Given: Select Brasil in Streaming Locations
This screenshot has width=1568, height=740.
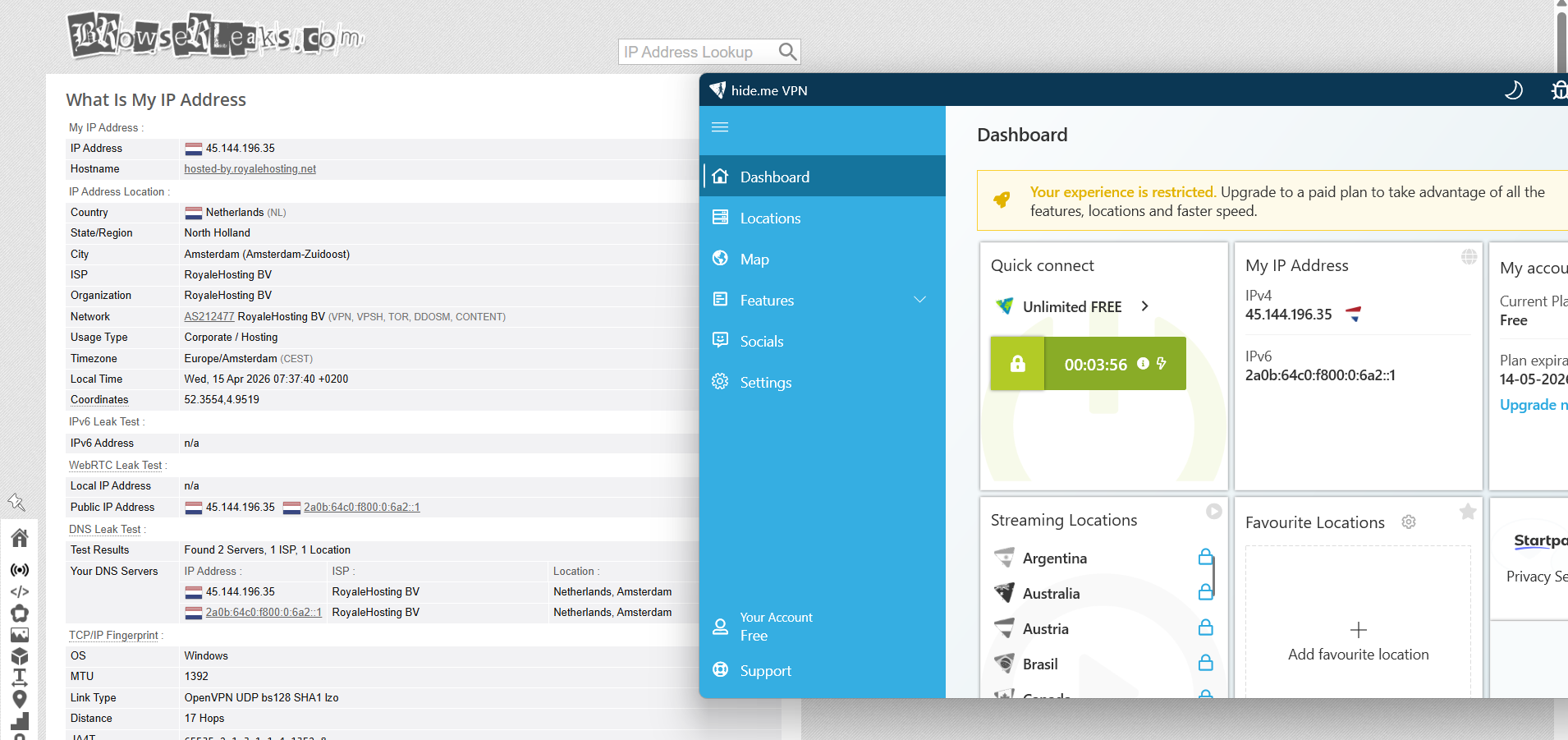Looking at the screenshot, I should (x=1040, y=664).
